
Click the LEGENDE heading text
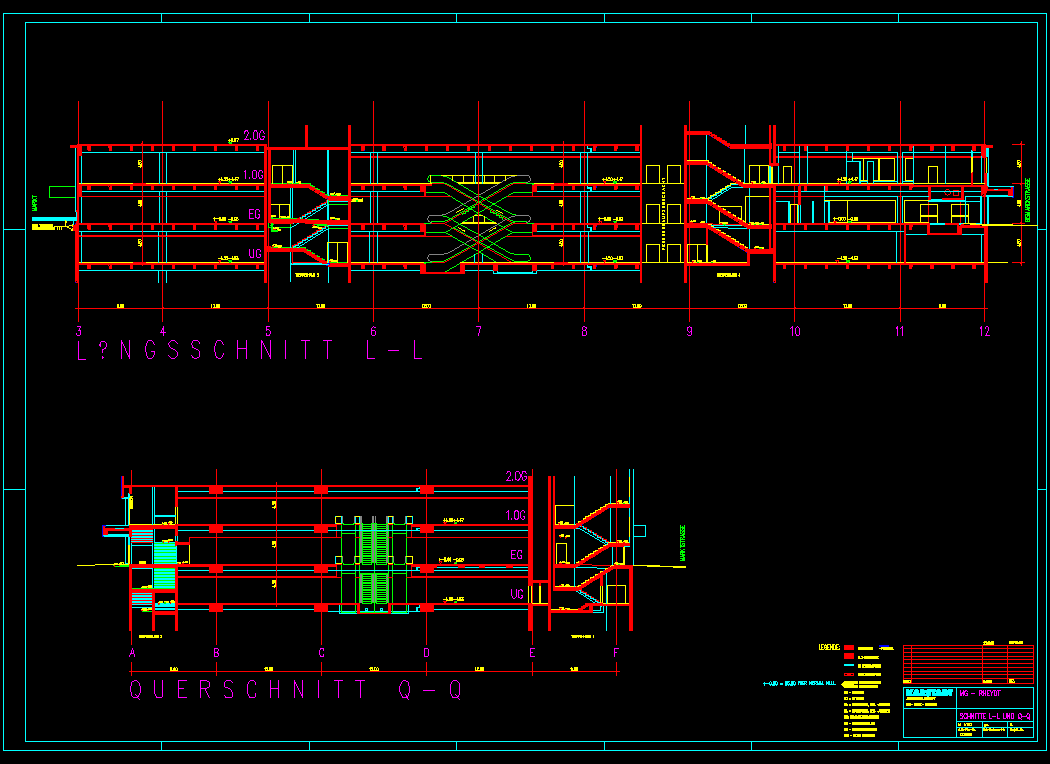tap(829, 647)
